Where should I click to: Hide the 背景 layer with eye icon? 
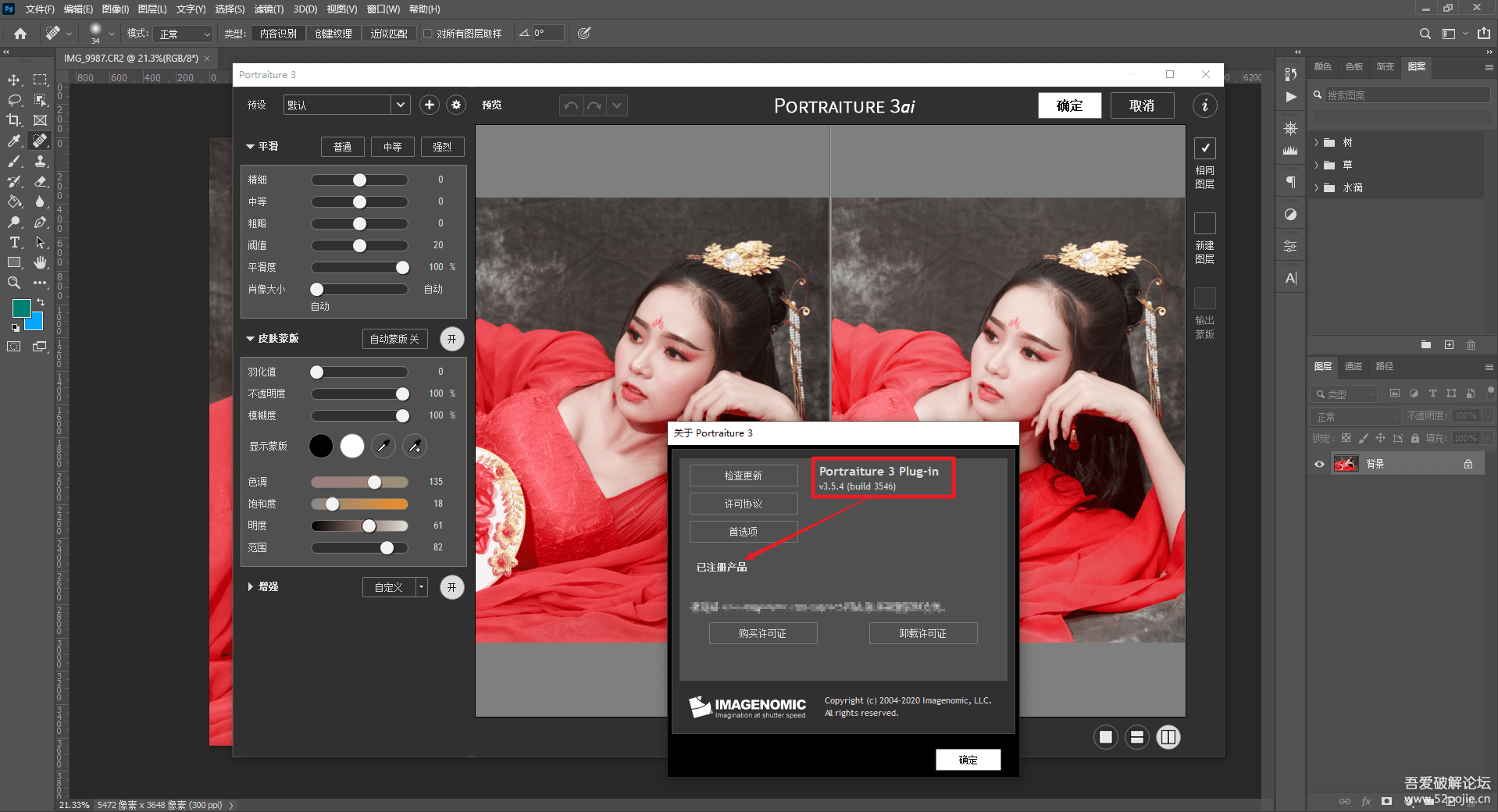coord(1319,464)
